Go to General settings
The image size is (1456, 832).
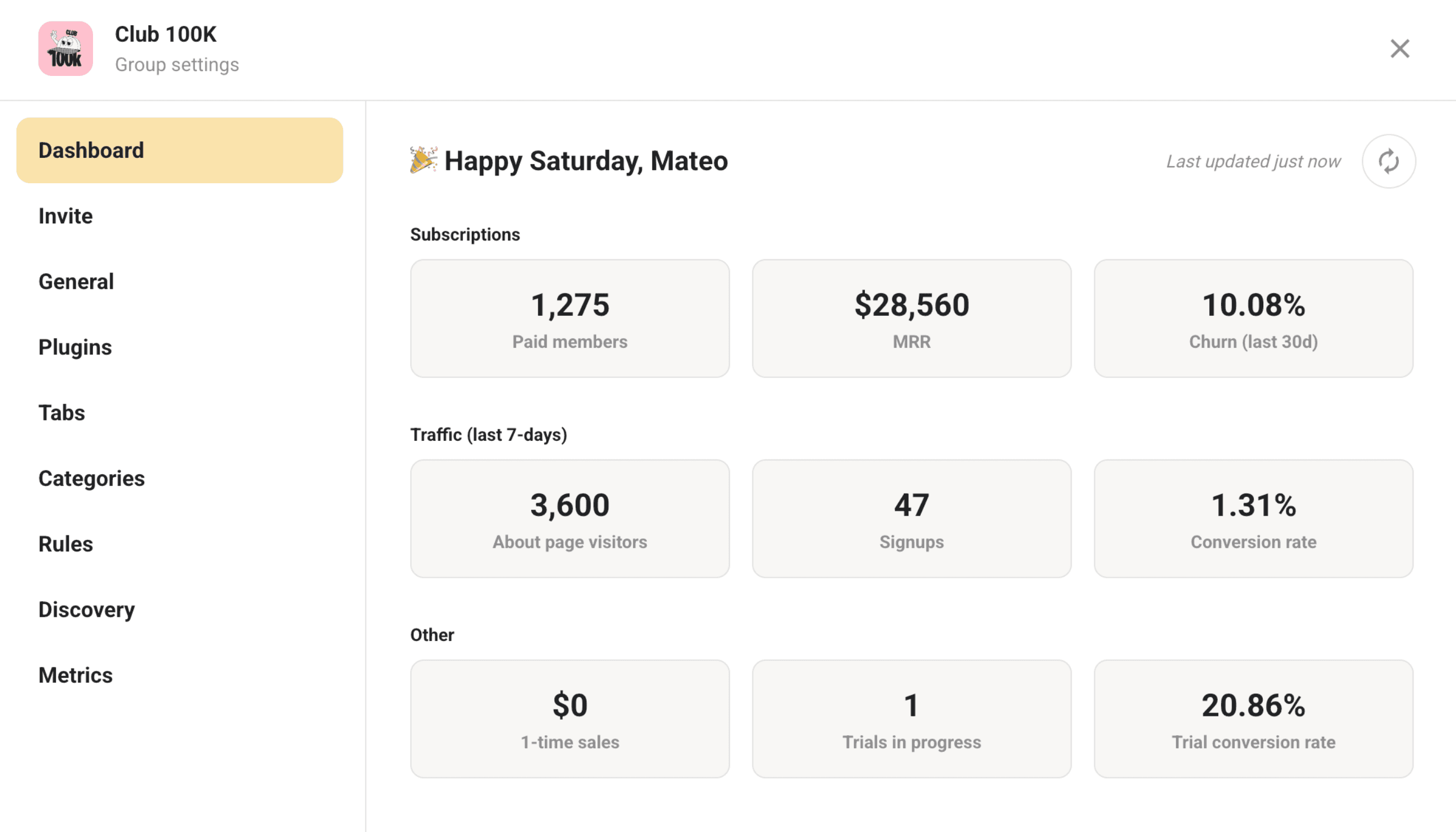[x=76, y=282]
